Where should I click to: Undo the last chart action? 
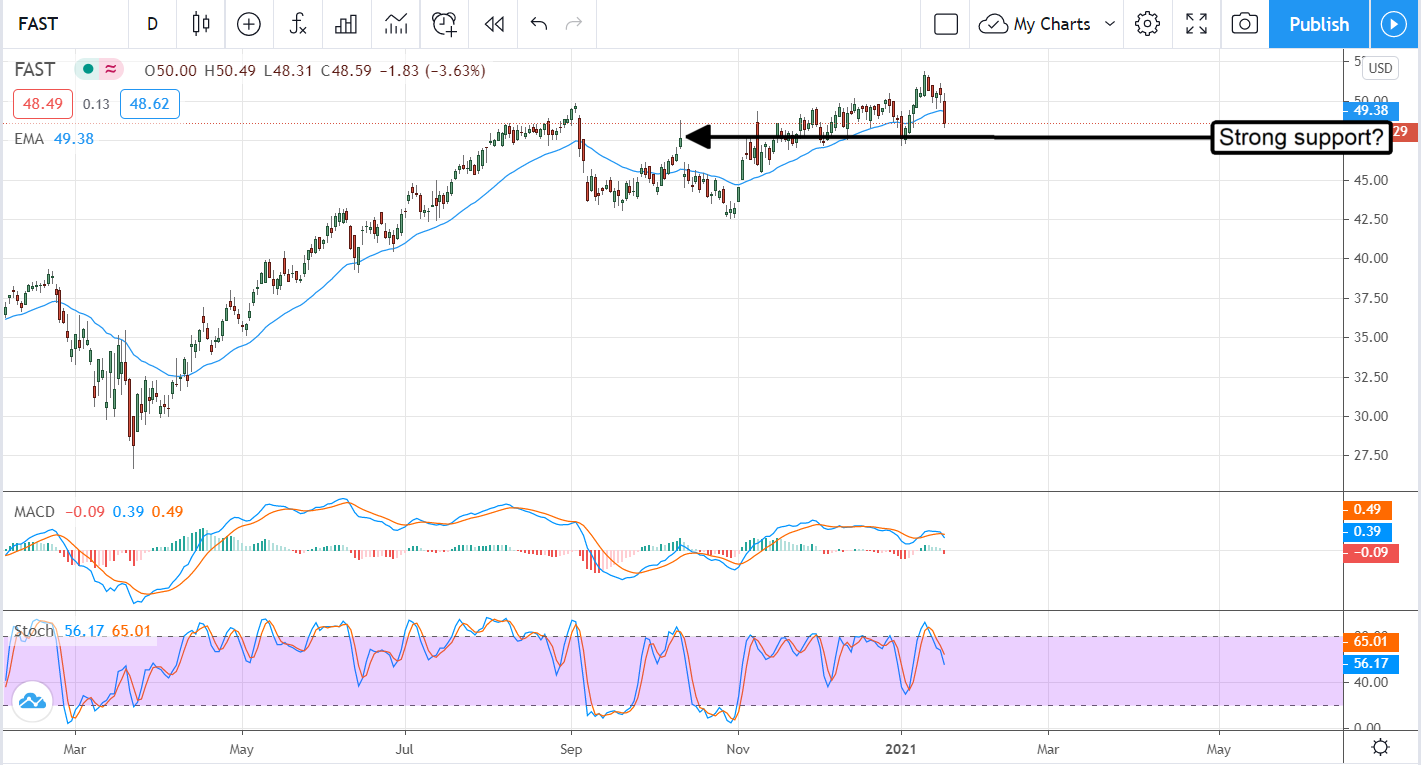pyautogui.click(x=539, y=24)
